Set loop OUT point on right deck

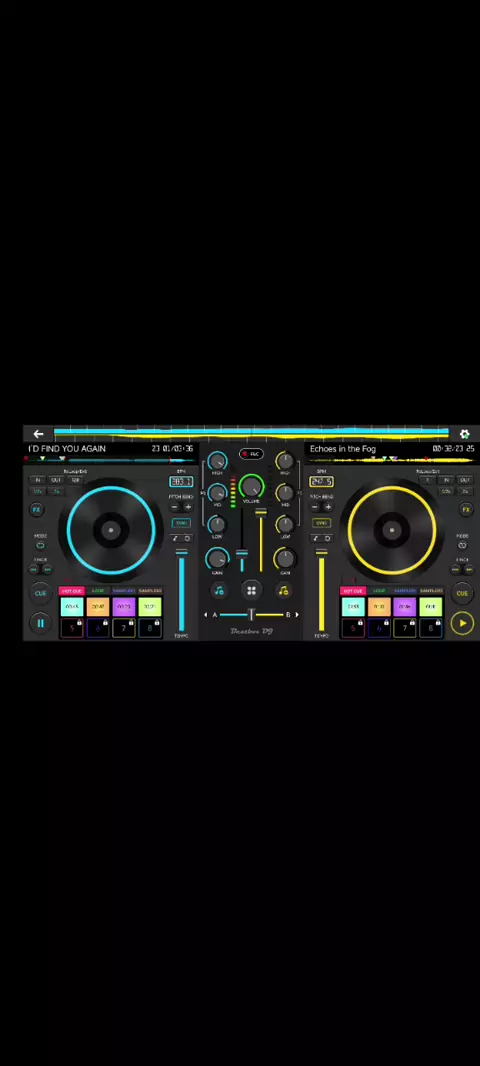tap(465, 480)
